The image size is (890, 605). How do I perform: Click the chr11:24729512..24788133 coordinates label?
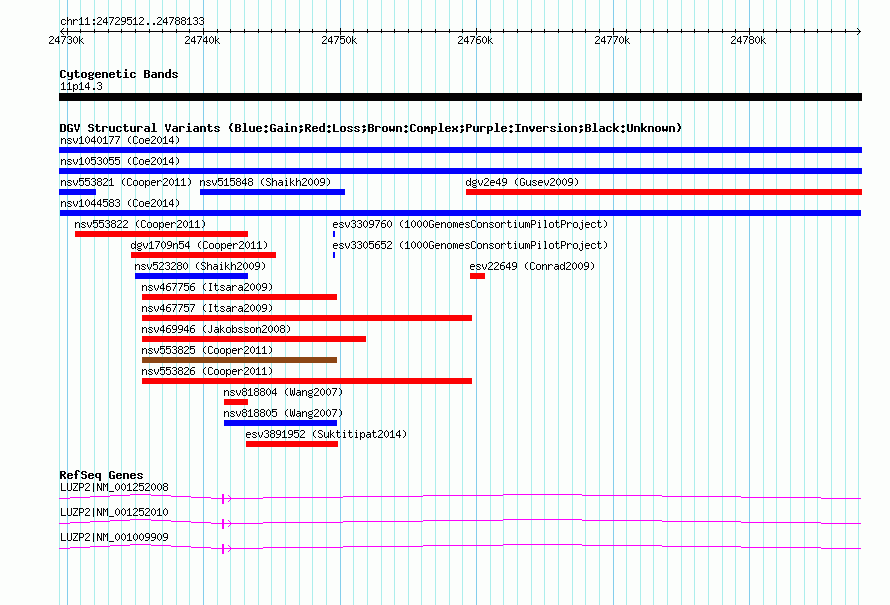tap(132, 21)
